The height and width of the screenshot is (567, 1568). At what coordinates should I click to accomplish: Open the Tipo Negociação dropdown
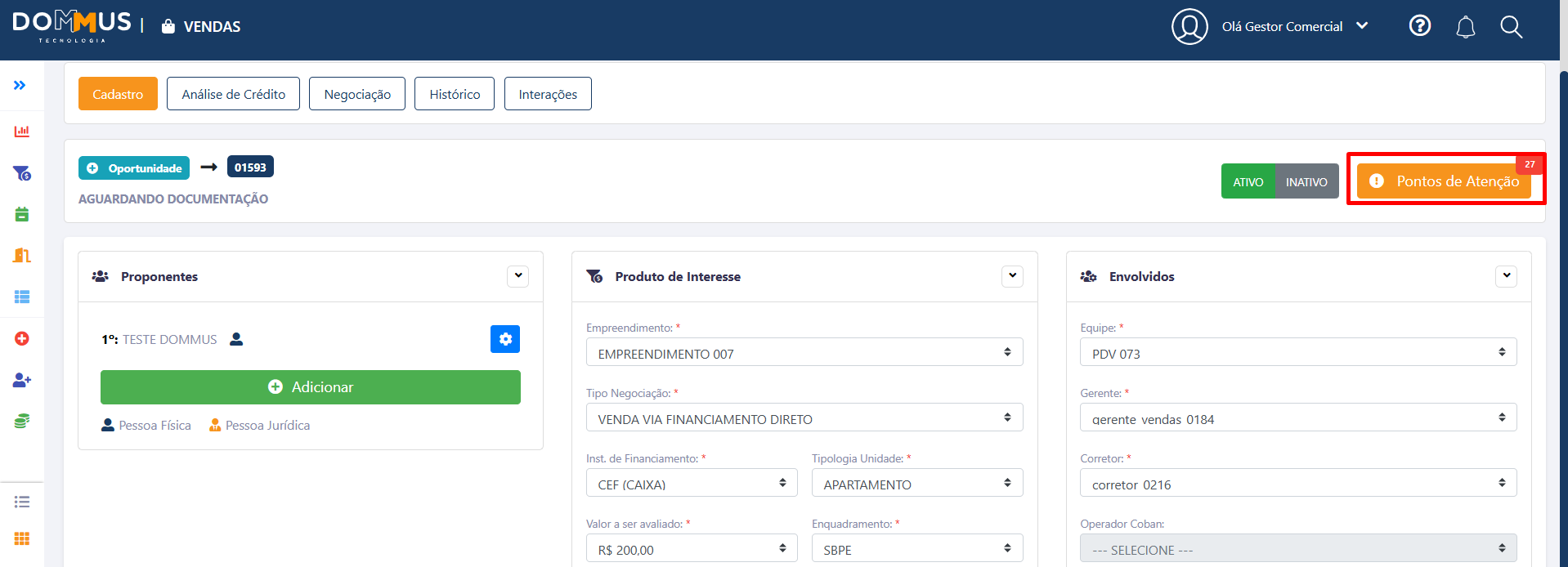(804, 418)
